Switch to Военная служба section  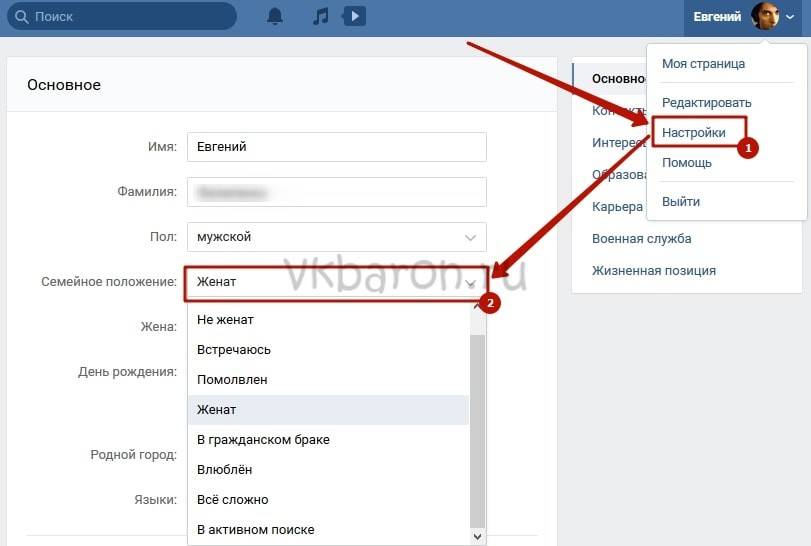click(x=641, y=238)
